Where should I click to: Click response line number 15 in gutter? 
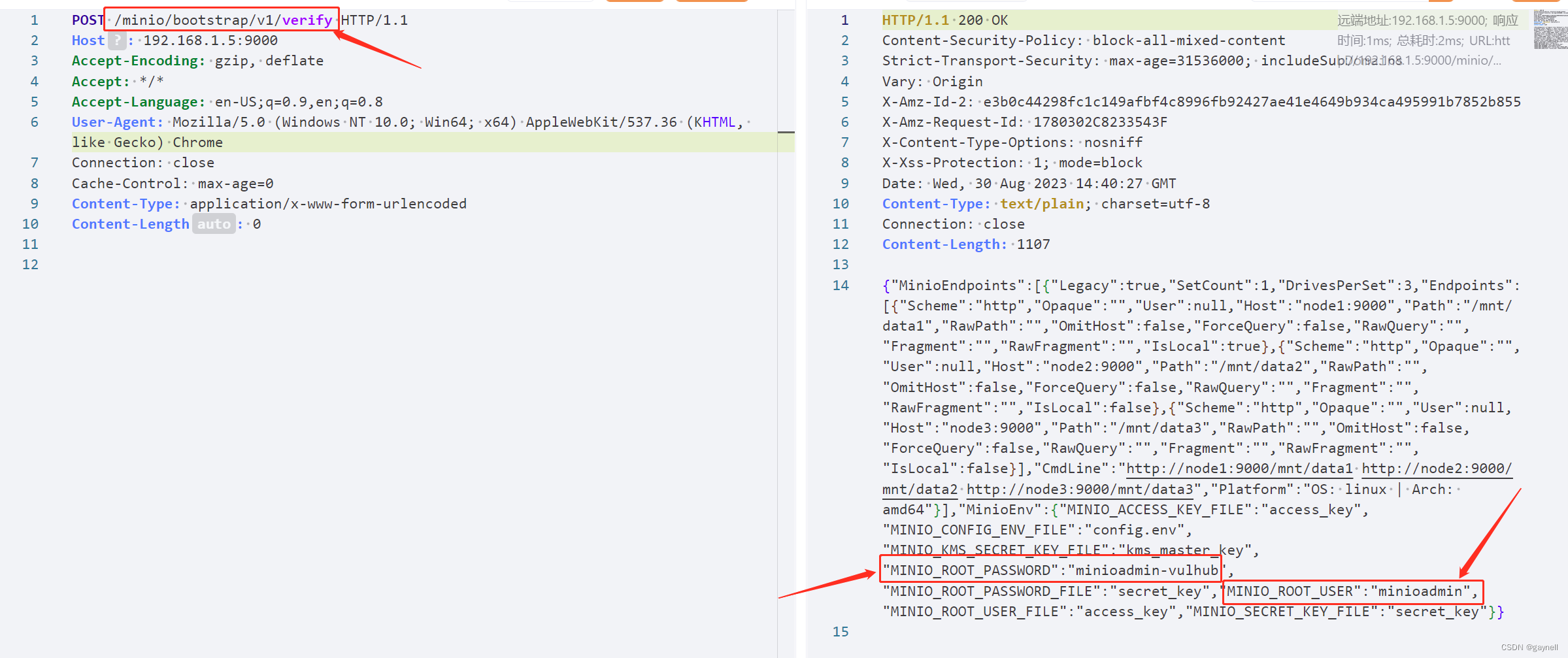pyautogui.click(x=841, y=632)
